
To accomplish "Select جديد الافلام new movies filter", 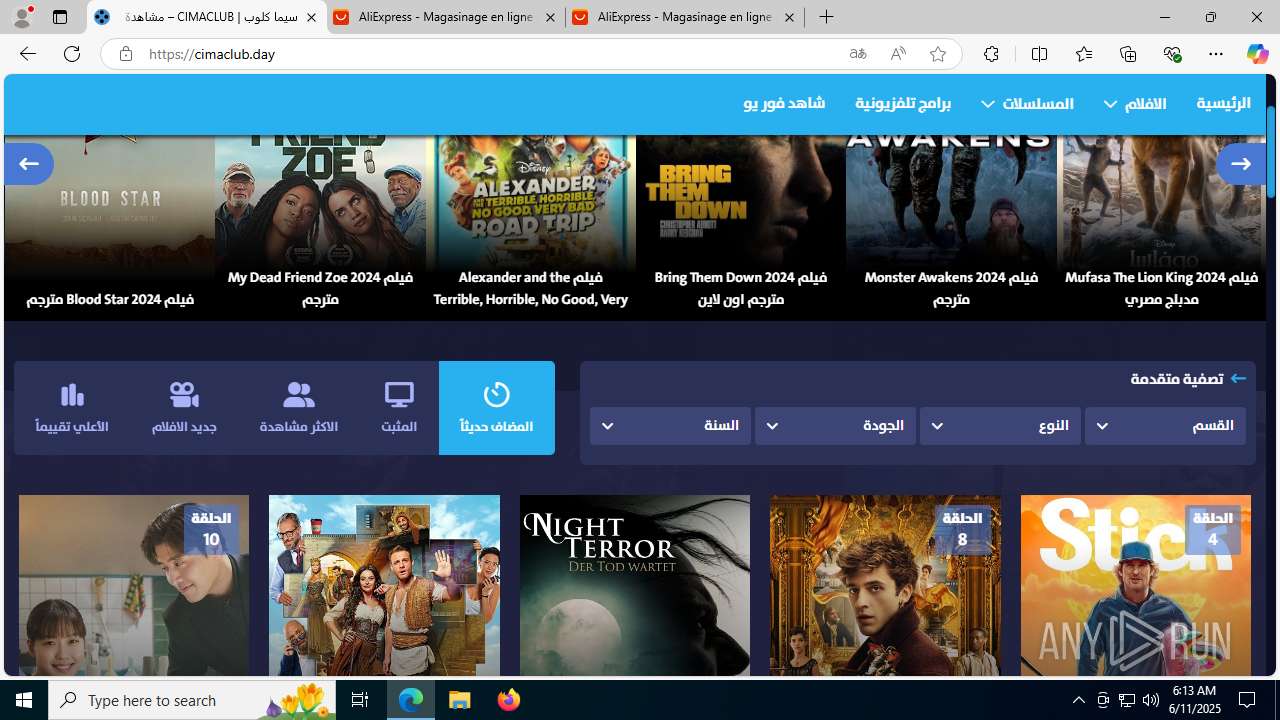I will coord(184,408).
